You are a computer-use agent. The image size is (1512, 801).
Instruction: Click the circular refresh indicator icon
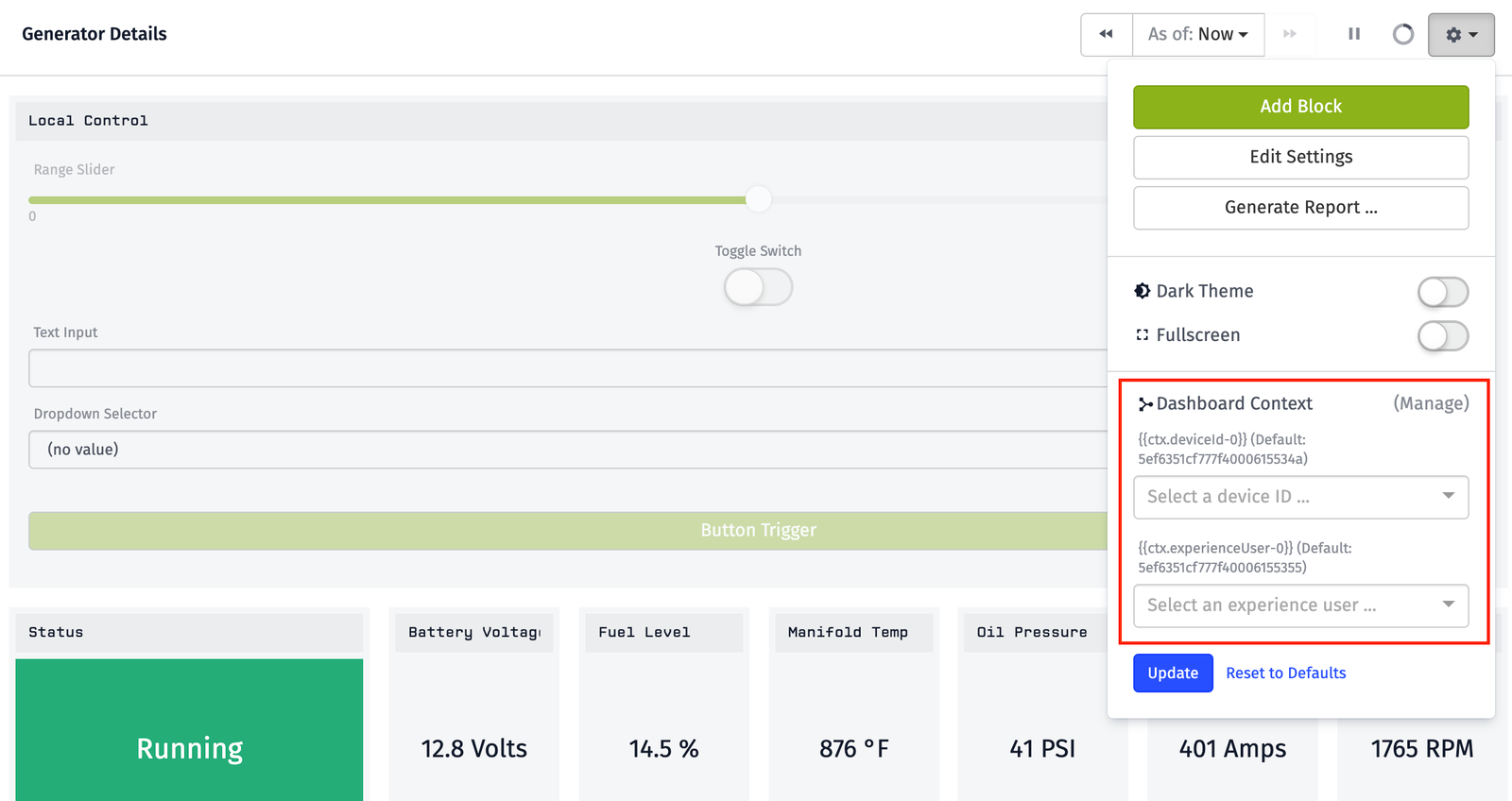point(1403,34)
